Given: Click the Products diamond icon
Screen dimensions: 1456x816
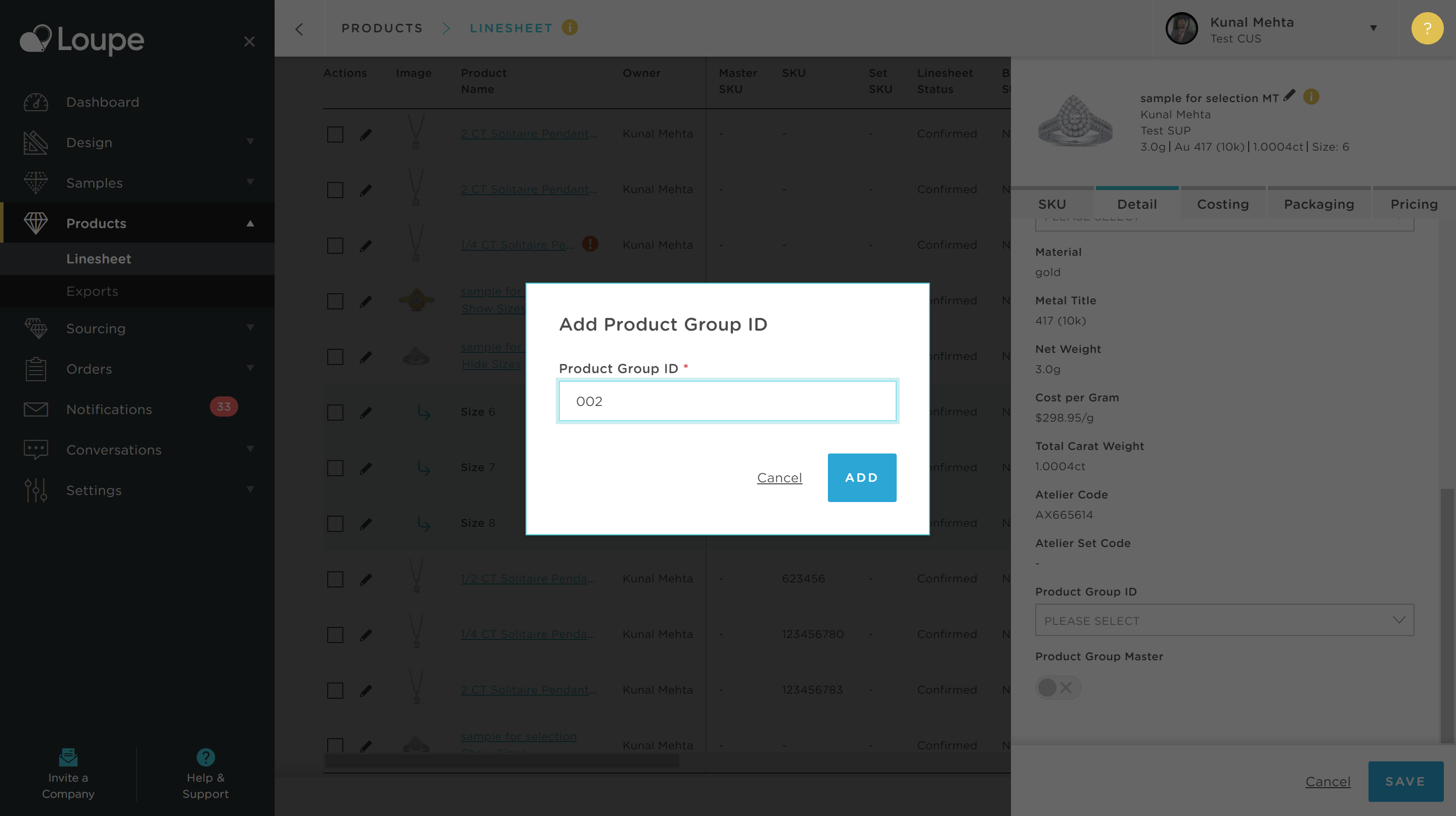Looking at the screenshot, I should point(35,223).
